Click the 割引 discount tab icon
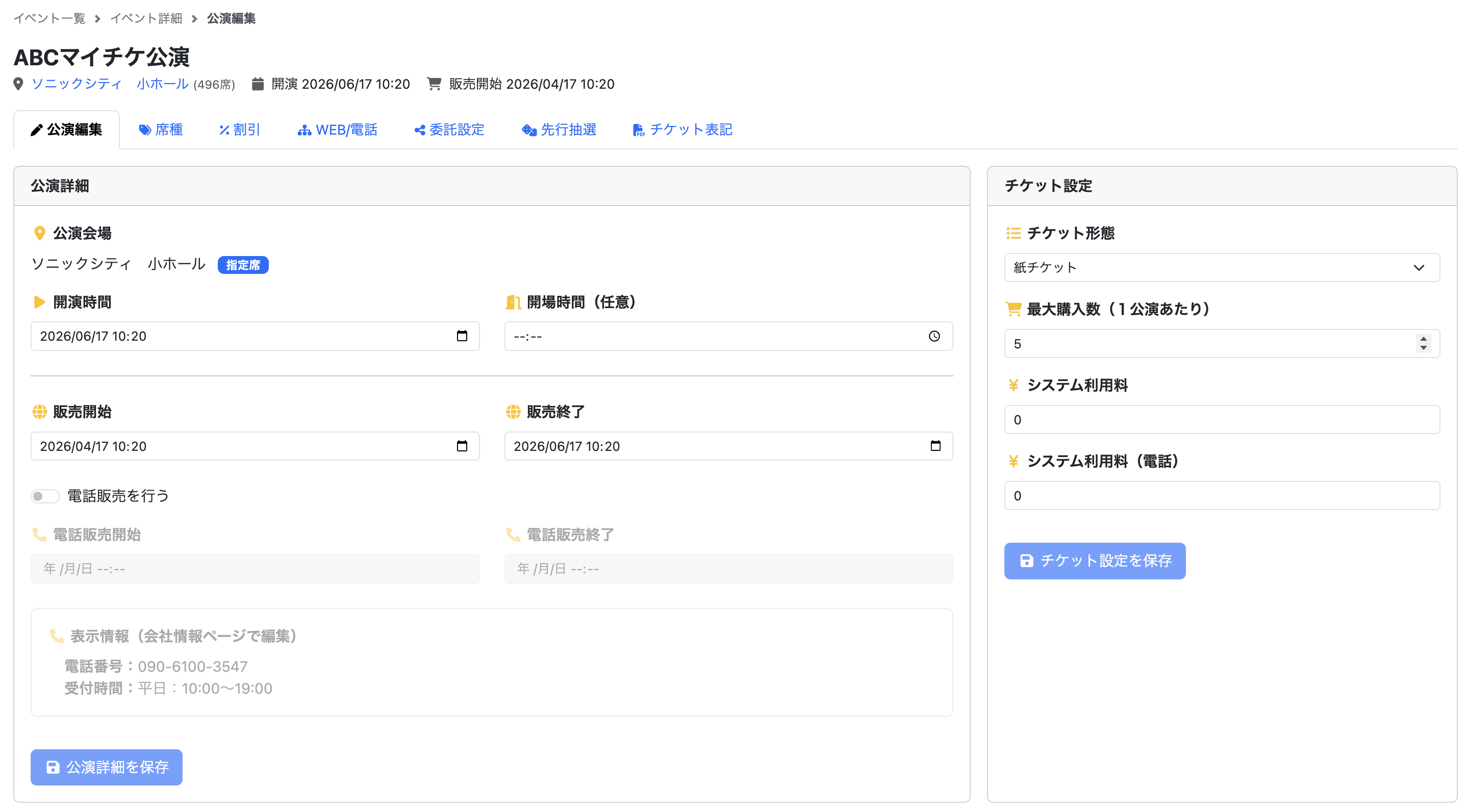 point(223,130)
